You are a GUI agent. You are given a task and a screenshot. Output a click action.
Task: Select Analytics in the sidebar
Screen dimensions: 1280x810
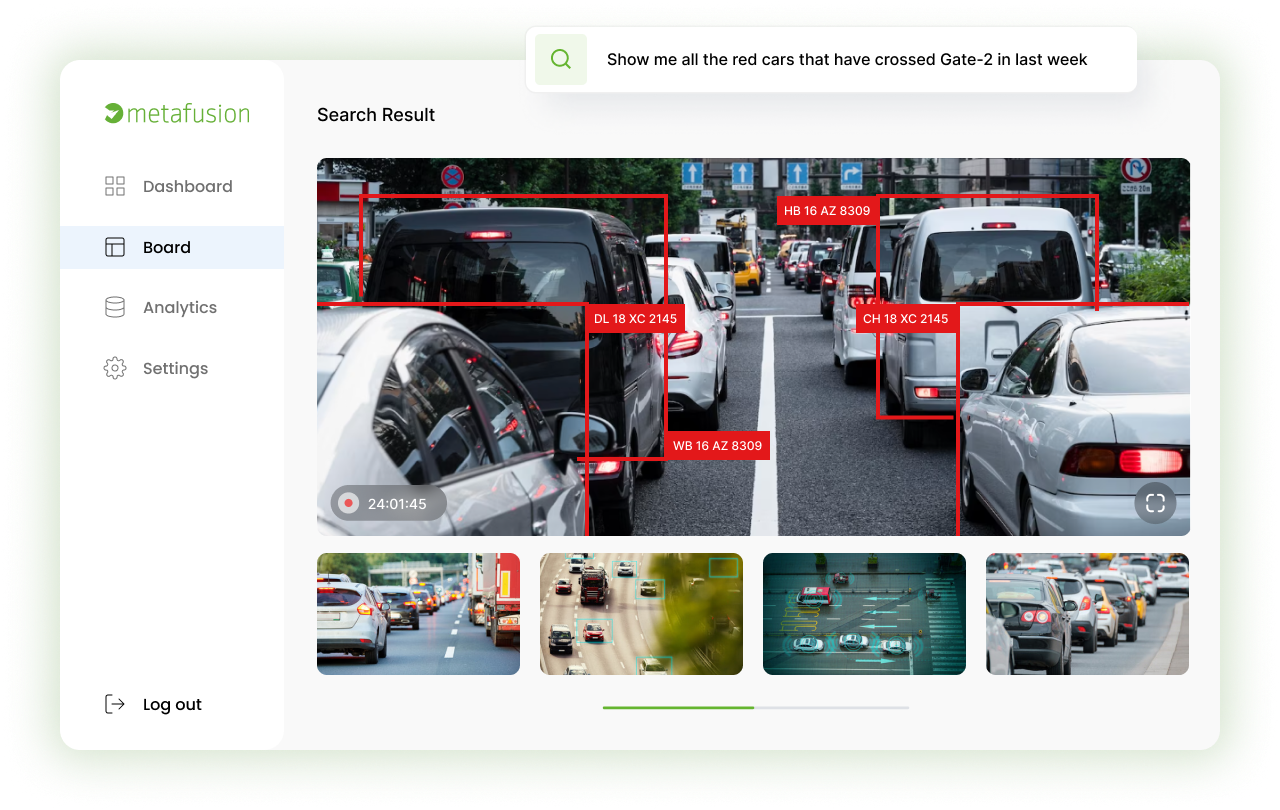tap(180, 308)
